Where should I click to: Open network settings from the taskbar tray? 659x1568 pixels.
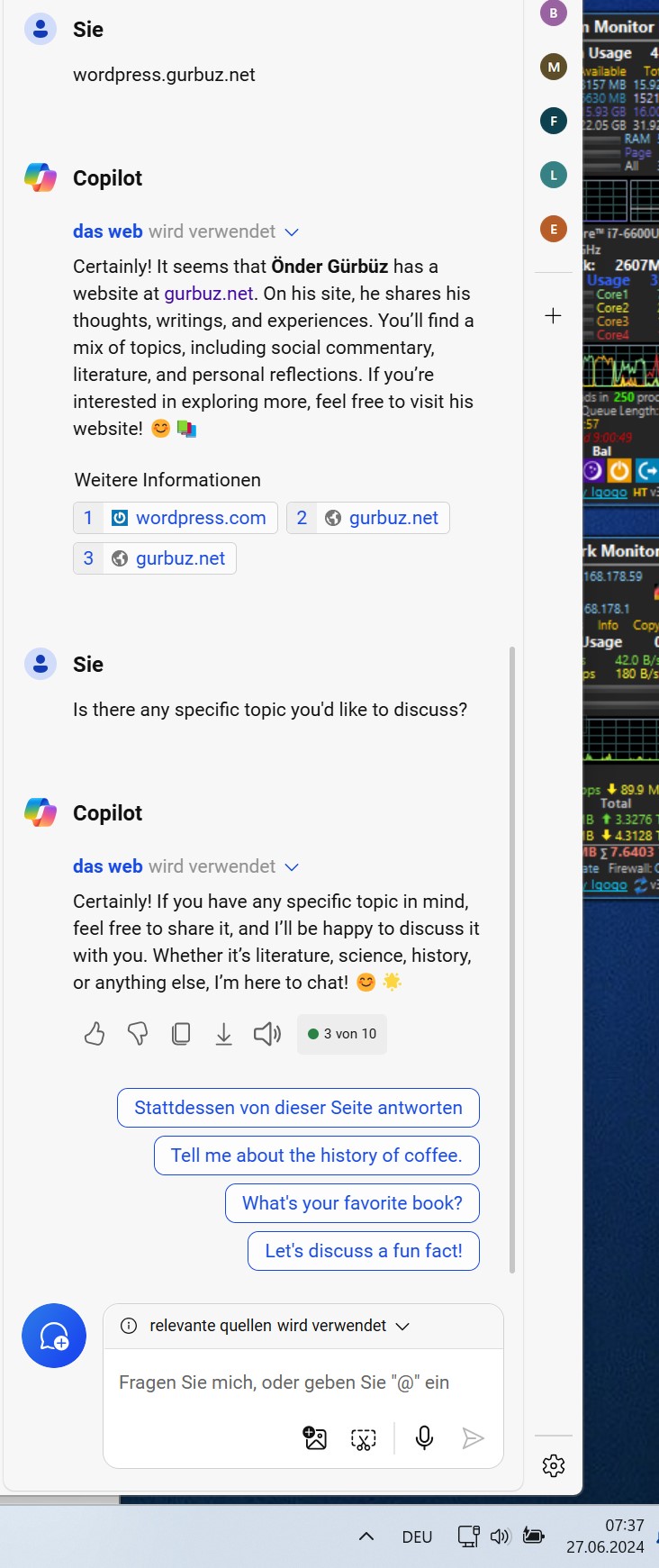[468, 1536]
